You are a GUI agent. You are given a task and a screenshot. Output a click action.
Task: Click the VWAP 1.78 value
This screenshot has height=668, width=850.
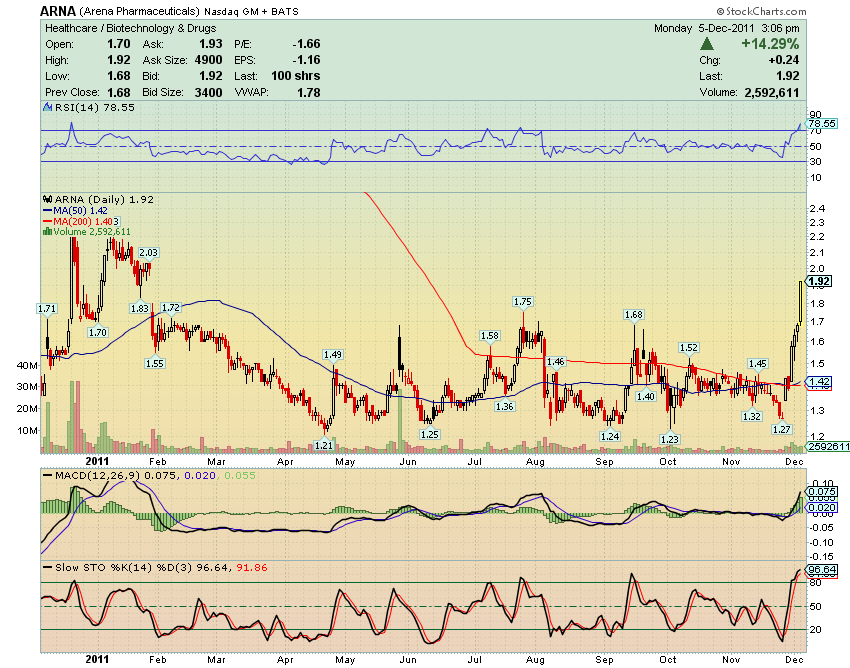[x=309, y=93]
